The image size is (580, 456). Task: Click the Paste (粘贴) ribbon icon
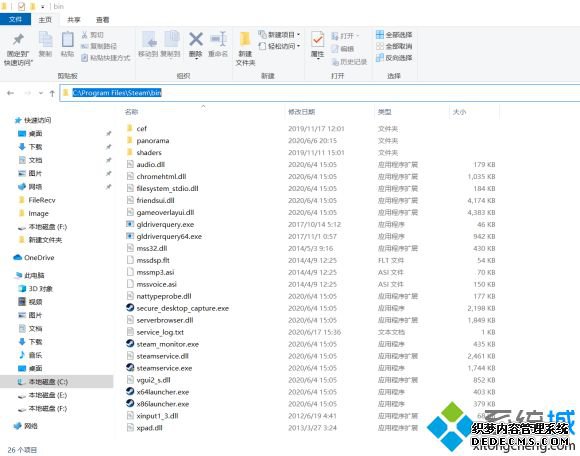click(67, 40)
